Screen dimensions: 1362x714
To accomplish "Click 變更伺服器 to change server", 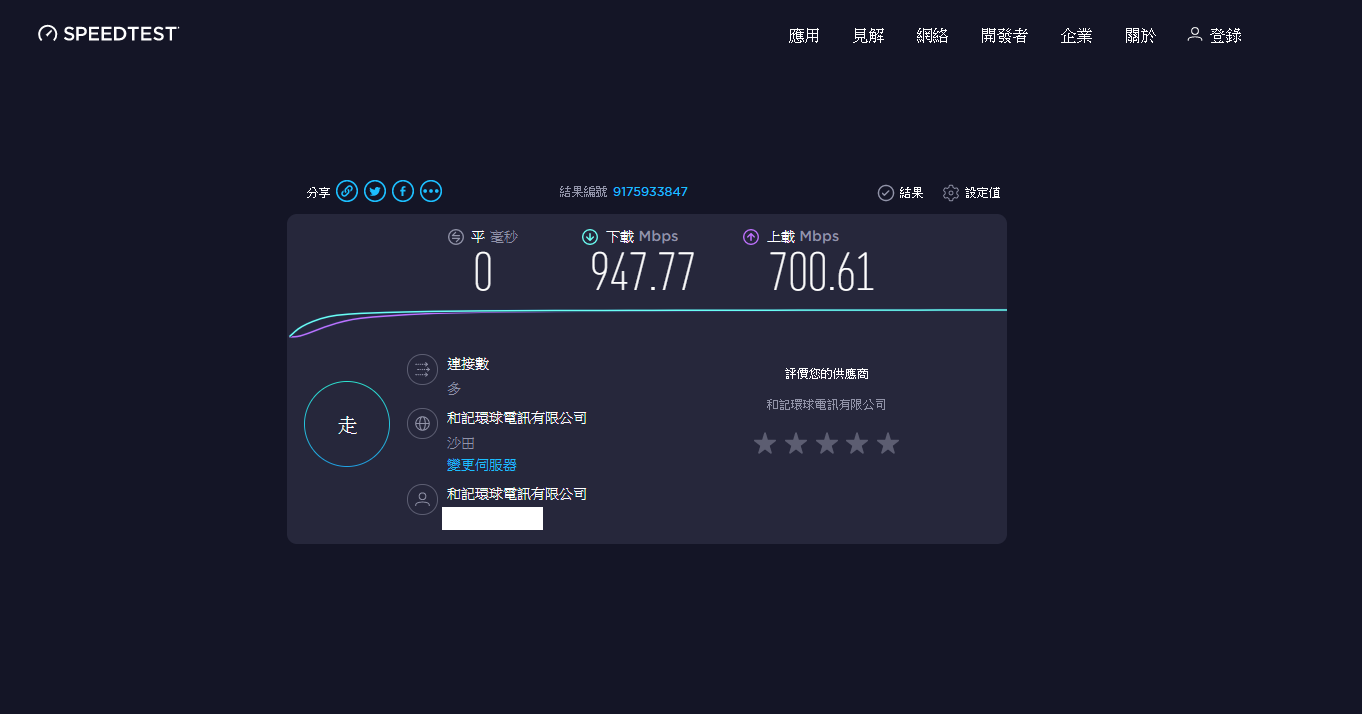I will (481, 465).
